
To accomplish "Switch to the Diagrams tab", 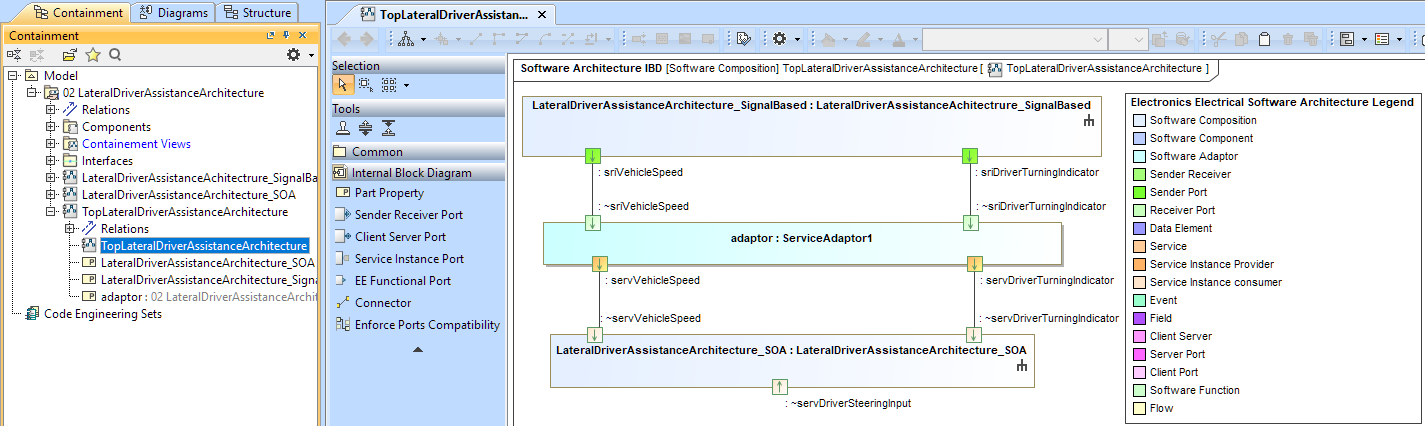I will coord(174,13).
